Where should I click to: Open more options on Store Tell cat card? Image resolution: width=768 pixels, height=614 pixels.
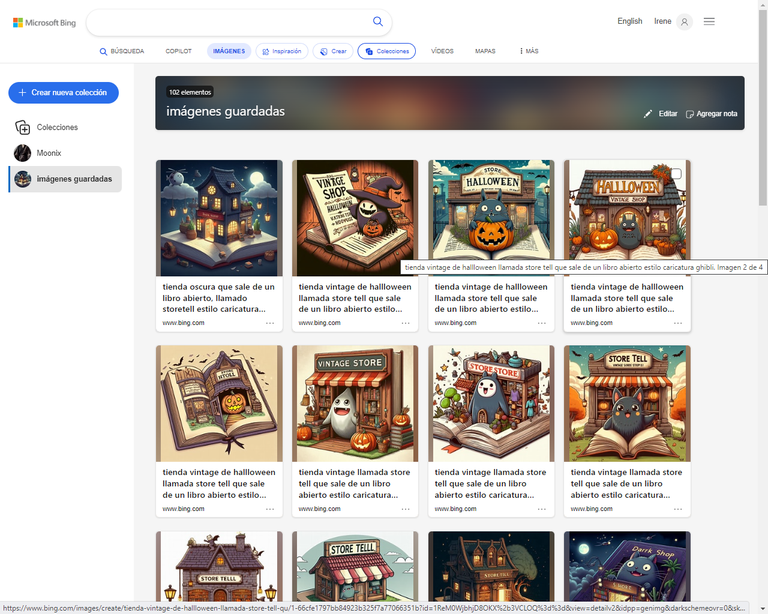click(678, 509)
